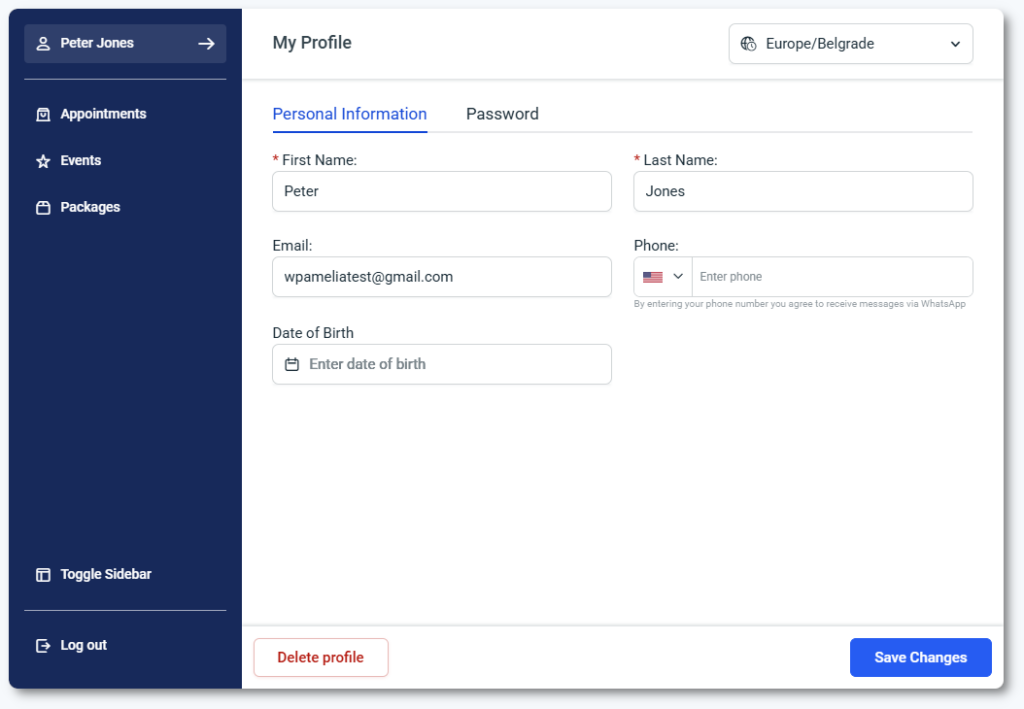Collapse the sidebar using Toggle Sidebar
The image size is (1024, 709).
point(105,575)
